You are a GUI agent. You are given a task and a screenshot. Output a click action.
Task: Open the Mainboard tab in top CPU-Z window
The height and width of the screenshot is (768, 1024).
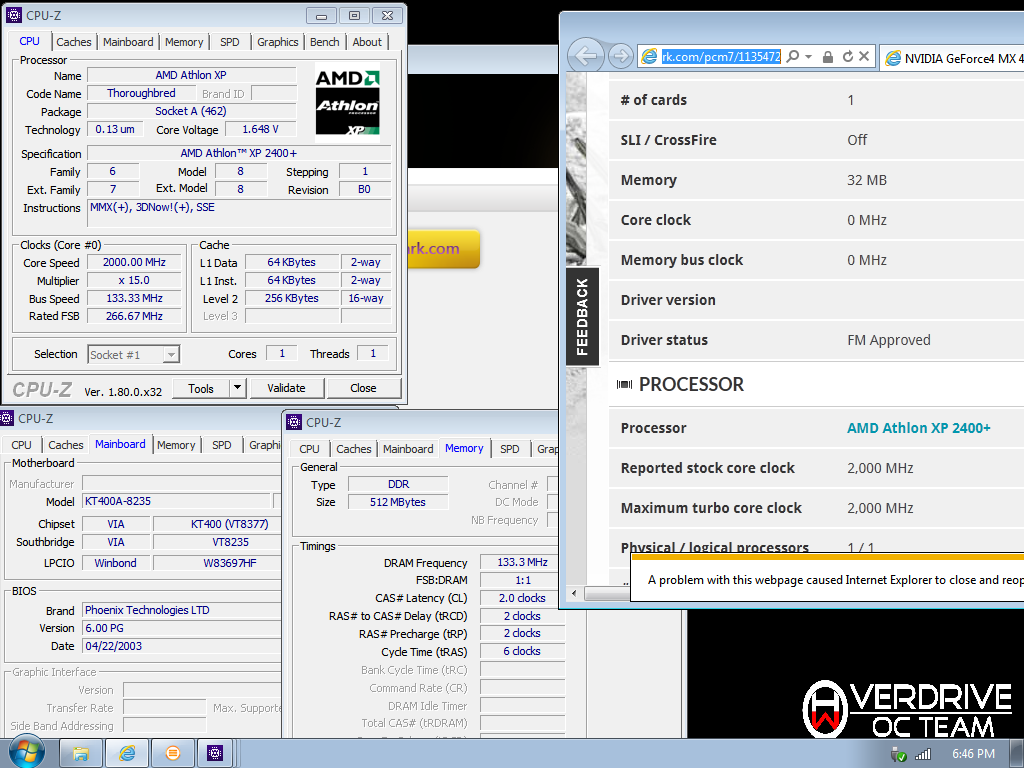(x=128, y=42)
